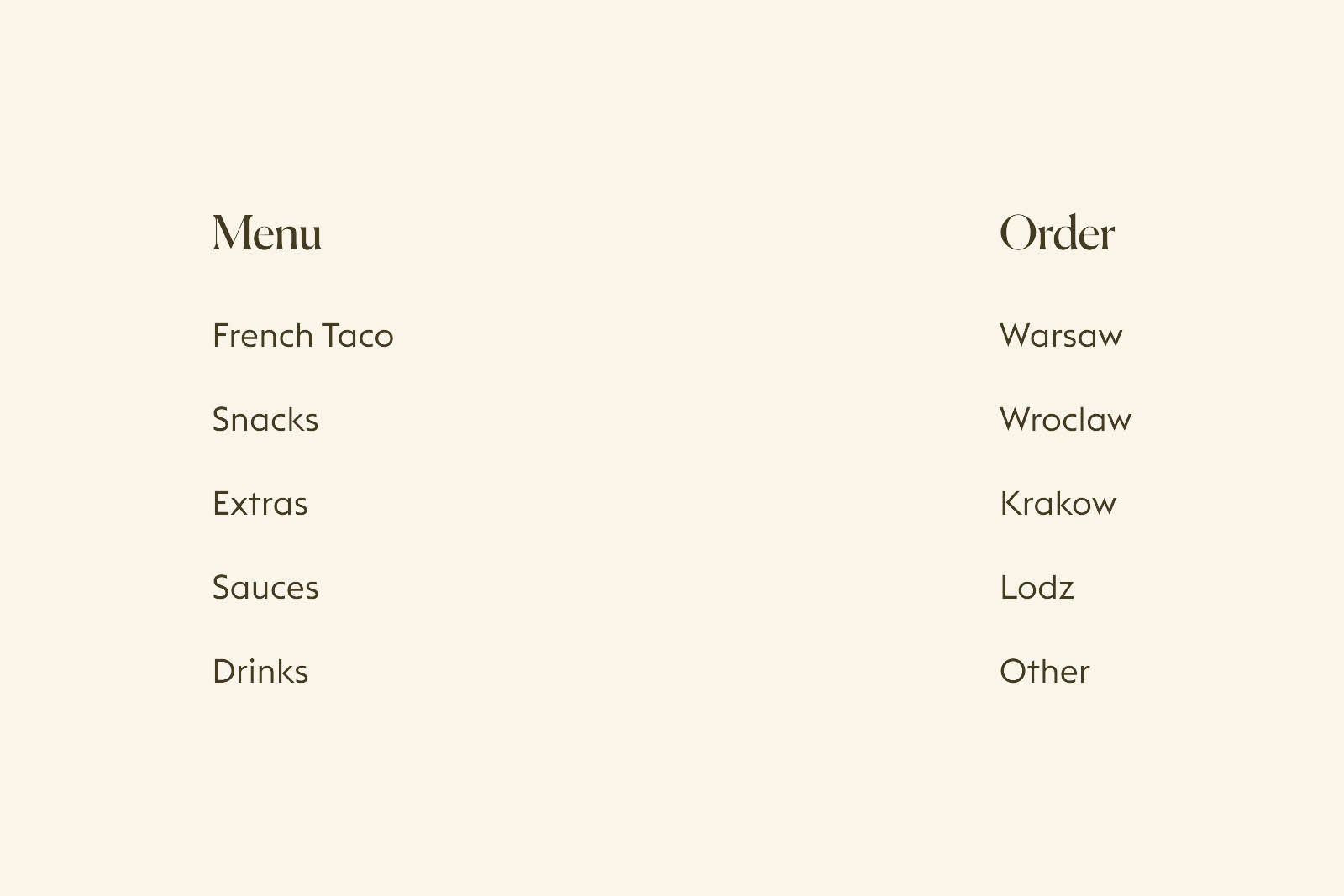This screenshot has width=1344, height=896.
Task: Open the Wroclaw ordering page
Action: (1065, 420)
